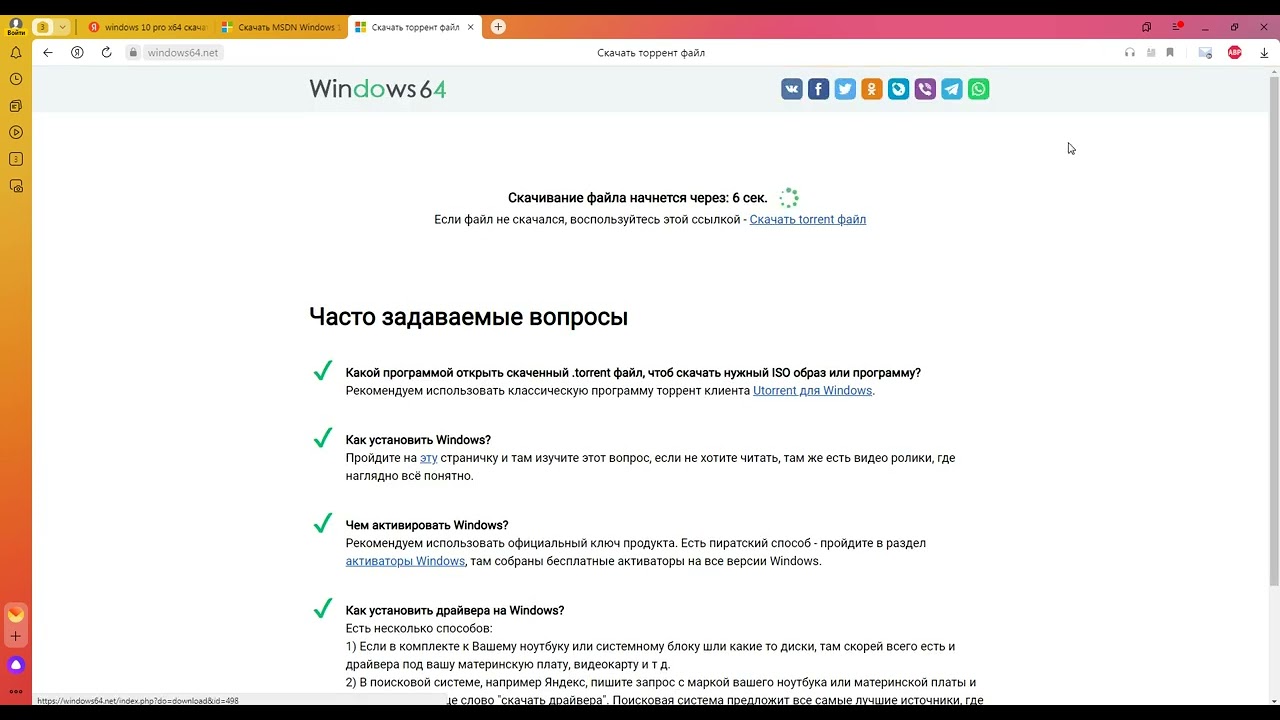The width and height of the screenshot is (1280, 720).
Task: Click the headphones read-aloud icon
Action: (1130, 53)
